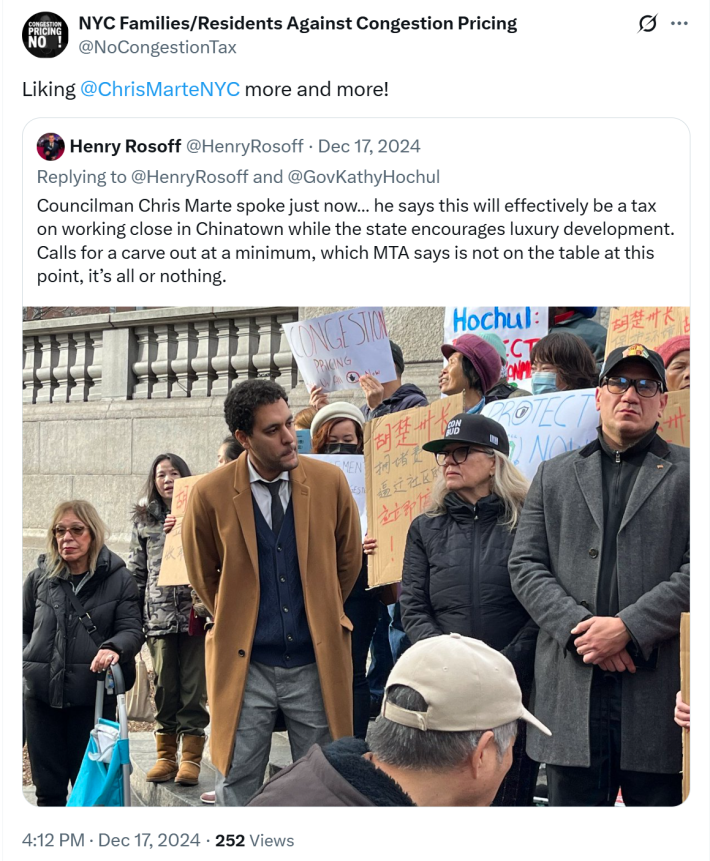Open the three-dot more options menu

pos(679,24)
